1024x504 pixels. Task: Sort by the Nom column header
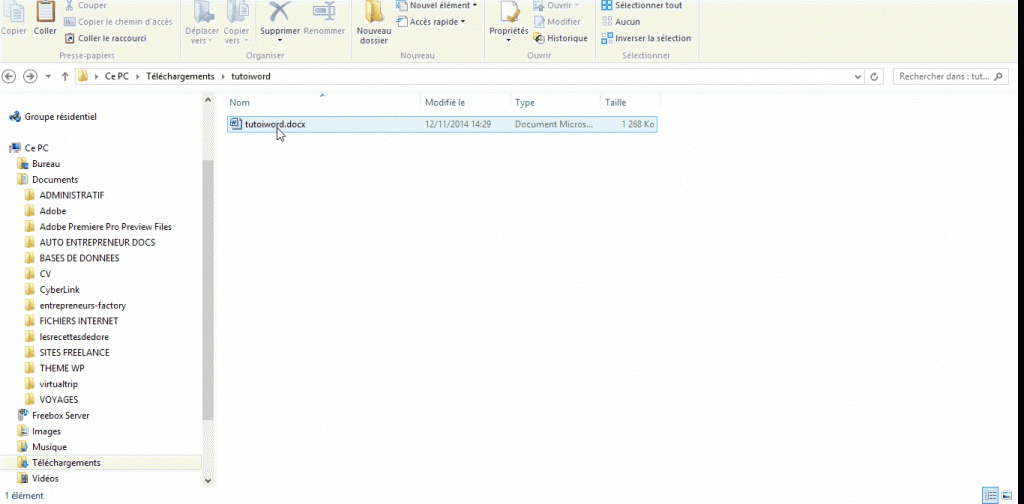pyautogui.click(x=323, y=102)
